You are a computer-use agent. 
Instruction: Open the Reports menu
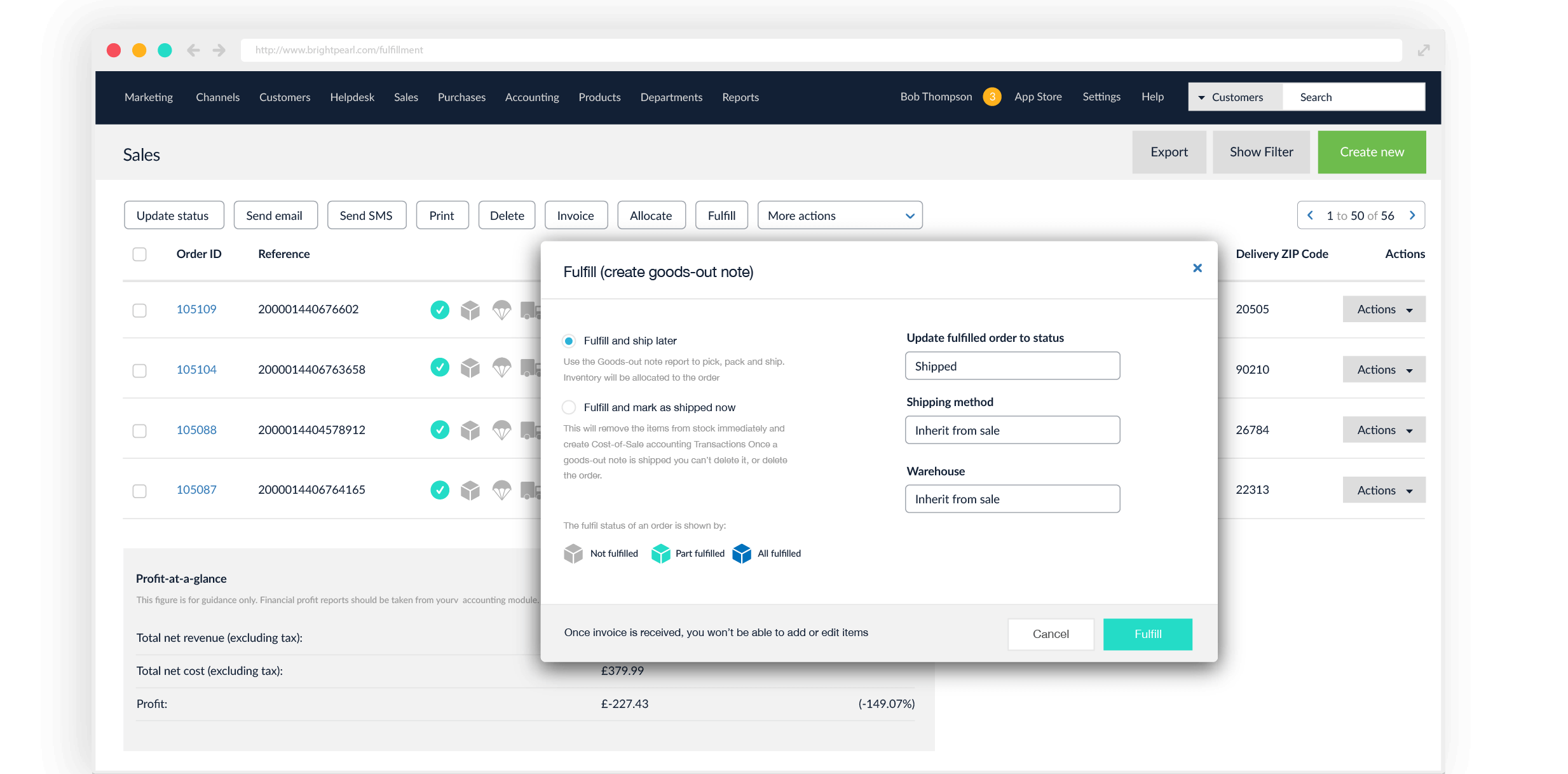point(740,97)
